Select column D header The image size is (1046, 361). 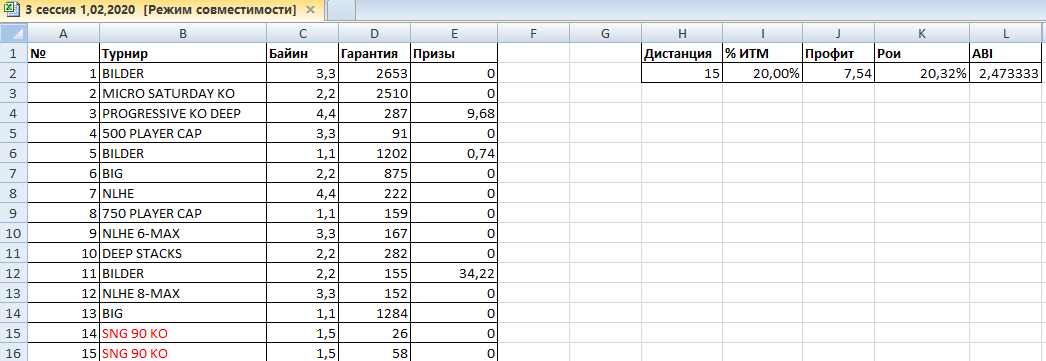pos(374,33)
